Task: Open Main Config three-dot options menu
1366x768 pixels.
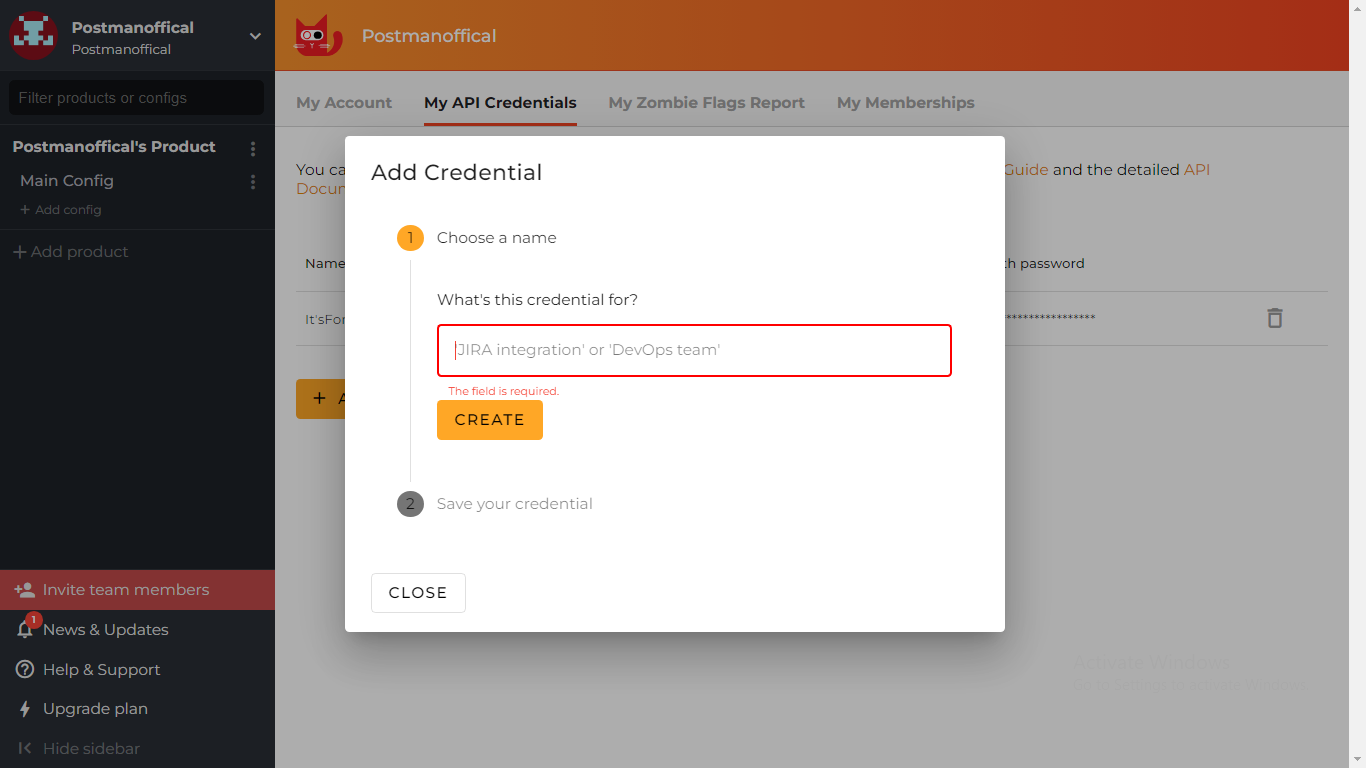Action: pos(253,182)
